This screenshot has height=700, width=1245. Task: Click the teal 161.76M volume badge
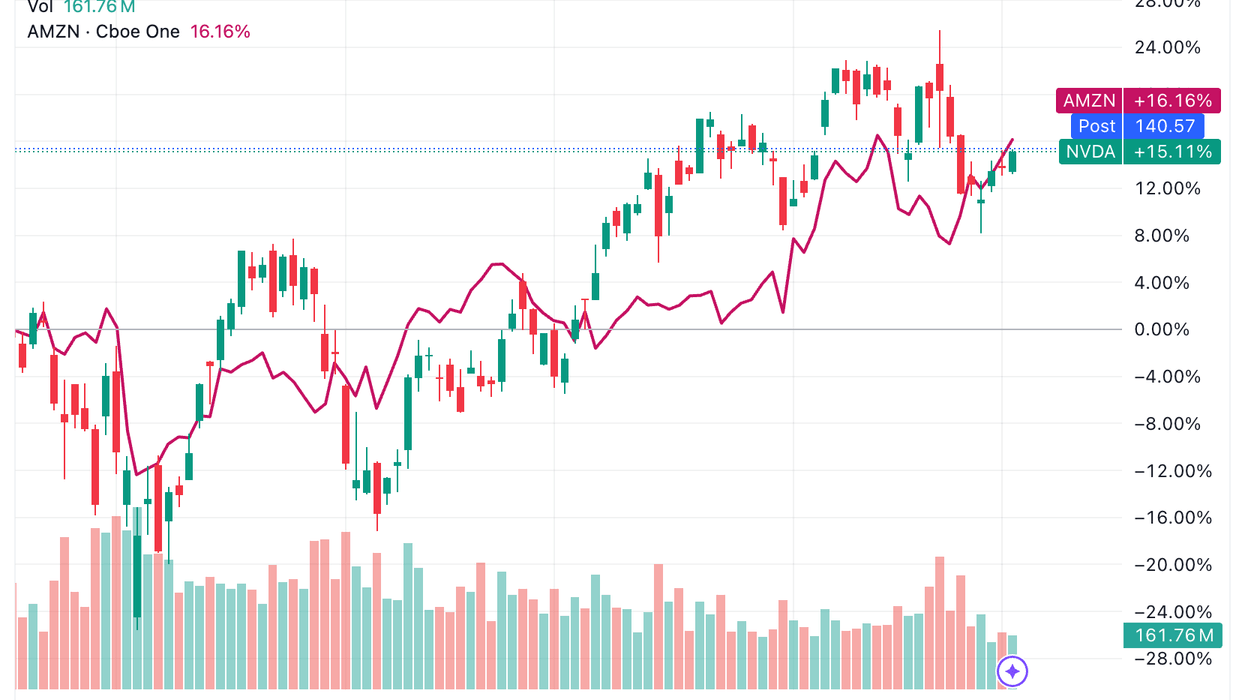(x=1168, y=635)
